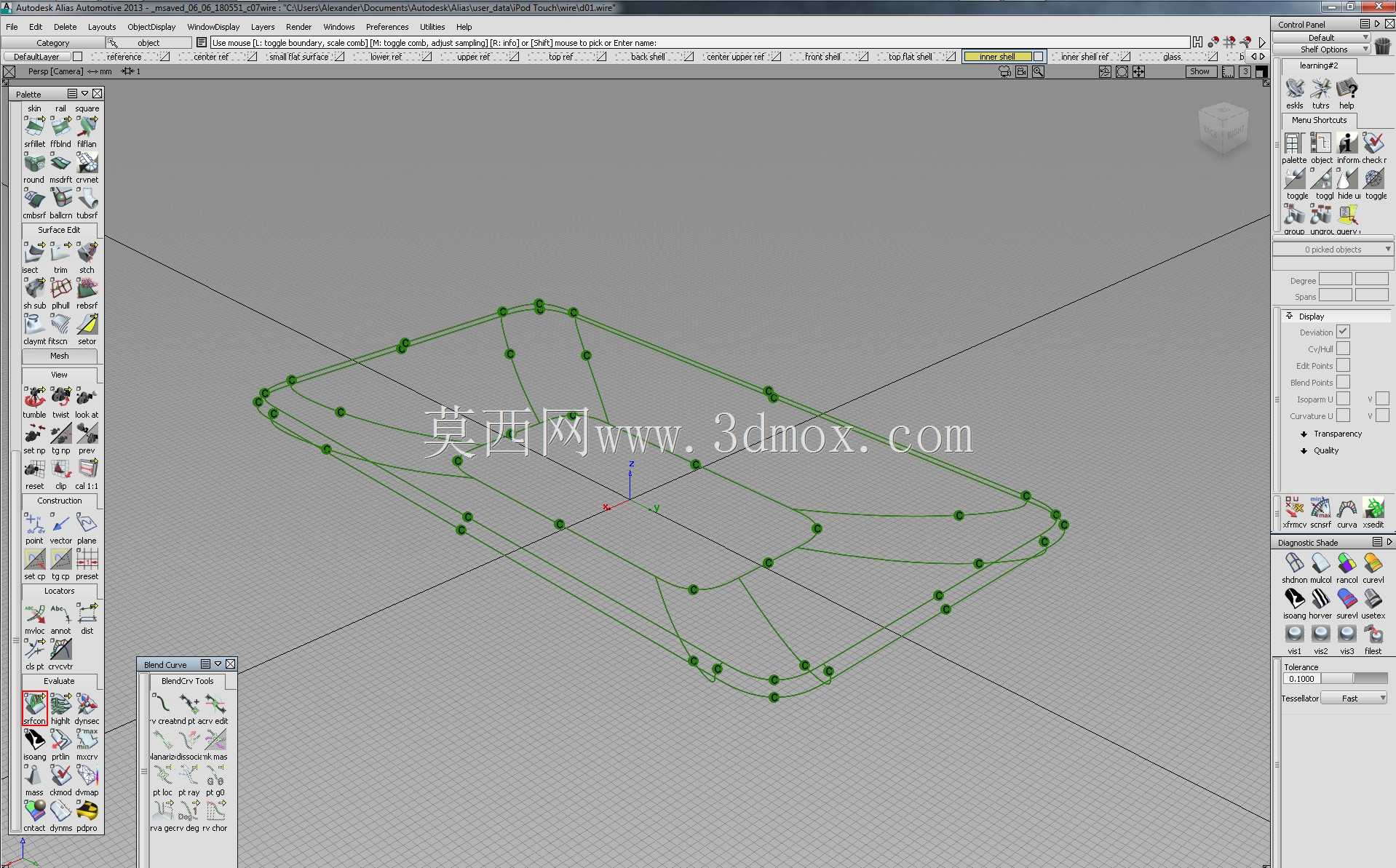This screenshot has width=1396, height=868.
Task: Collapse the Display section
Action: pyautogui.click(x=1289, y=316)
